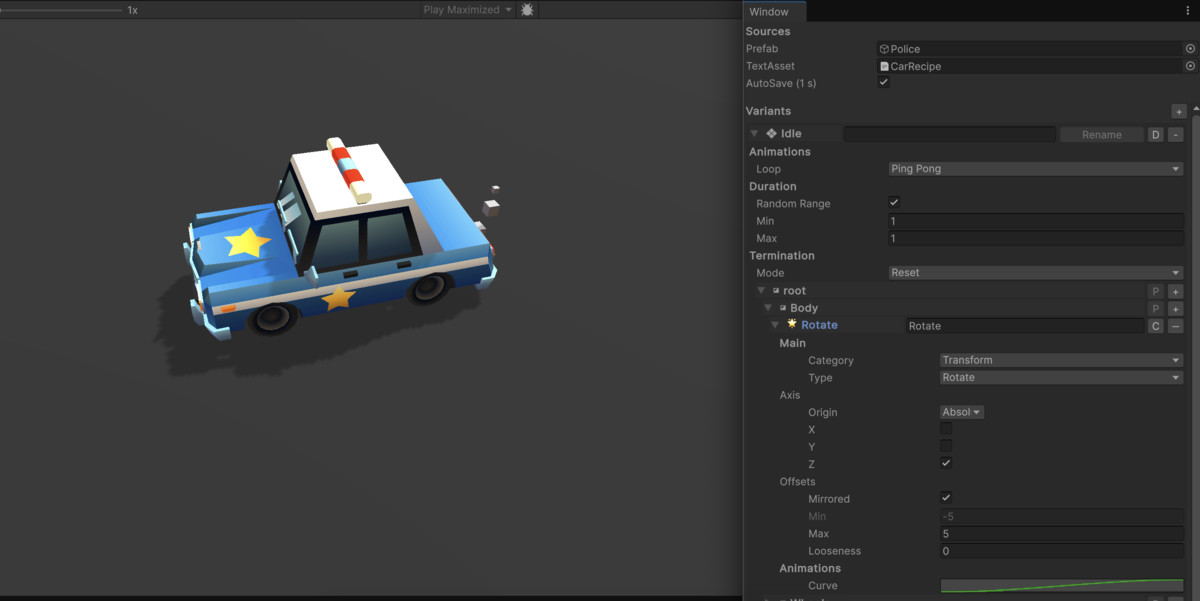Open the TextAsset object picker

click(1190, 66)
